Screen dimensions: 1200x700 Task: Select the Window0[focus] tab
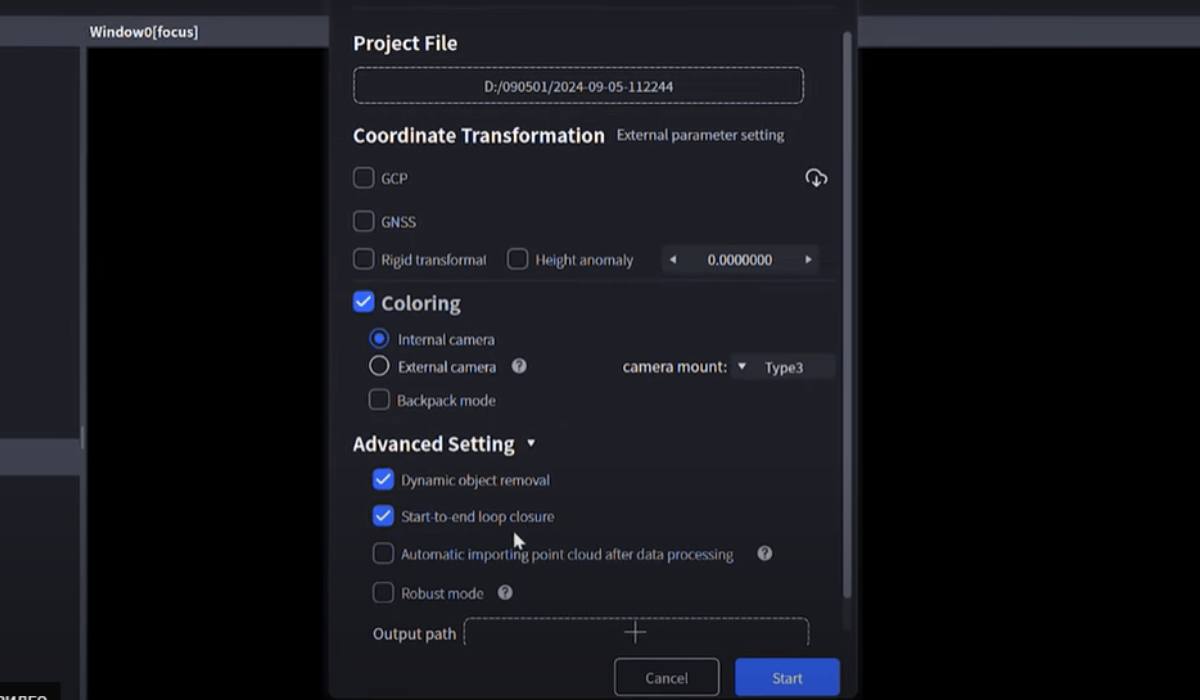[144, 32]
